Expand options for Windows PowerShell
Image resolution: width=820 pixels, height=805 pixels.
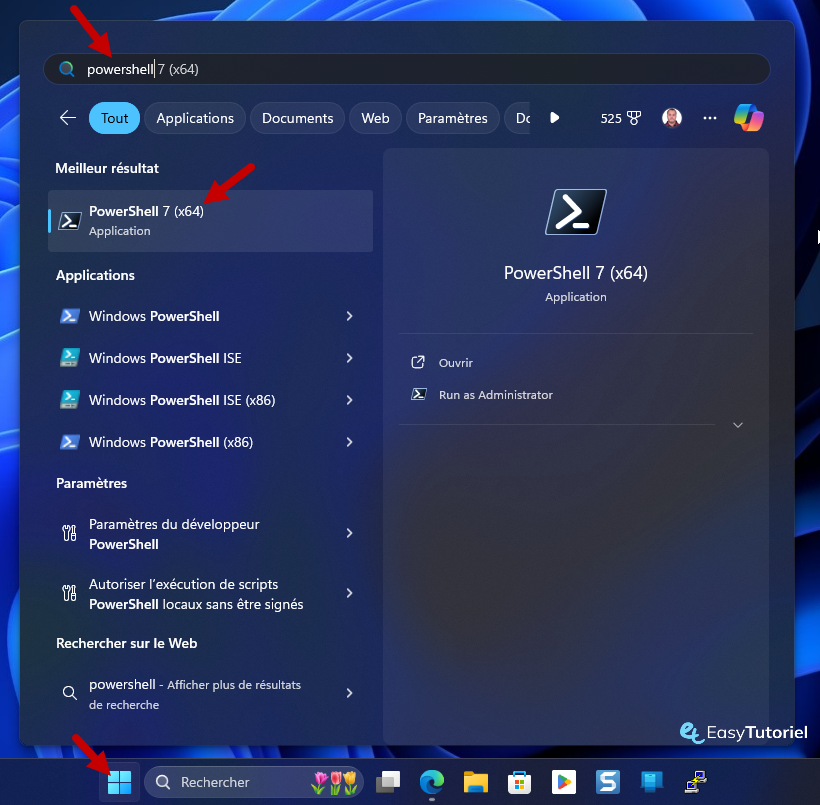click(349, 316)
